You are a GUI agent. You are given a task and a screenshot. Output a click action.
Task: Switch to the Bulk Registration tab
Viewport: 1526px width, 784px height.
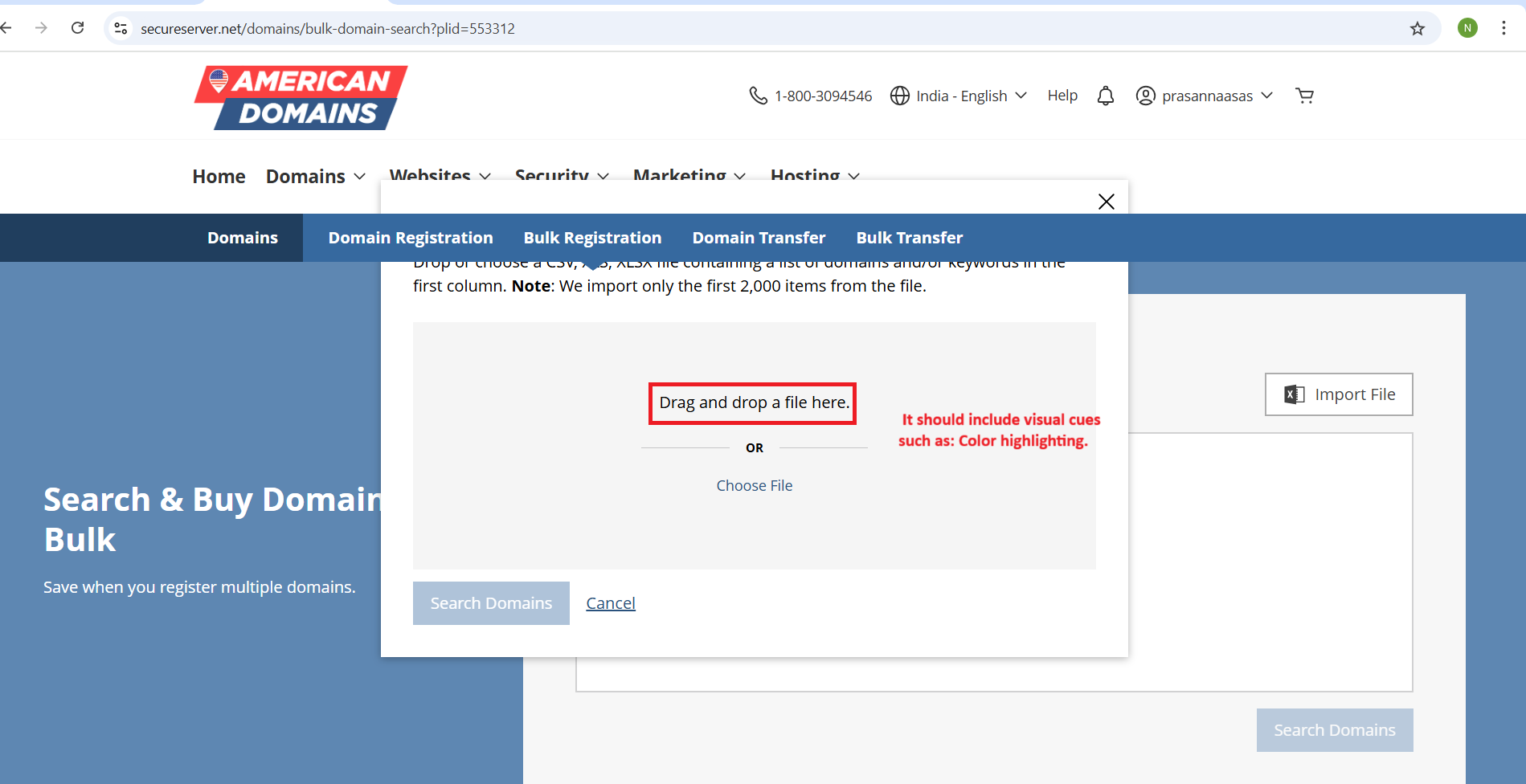pyautogui.click(x=592, y=238)
